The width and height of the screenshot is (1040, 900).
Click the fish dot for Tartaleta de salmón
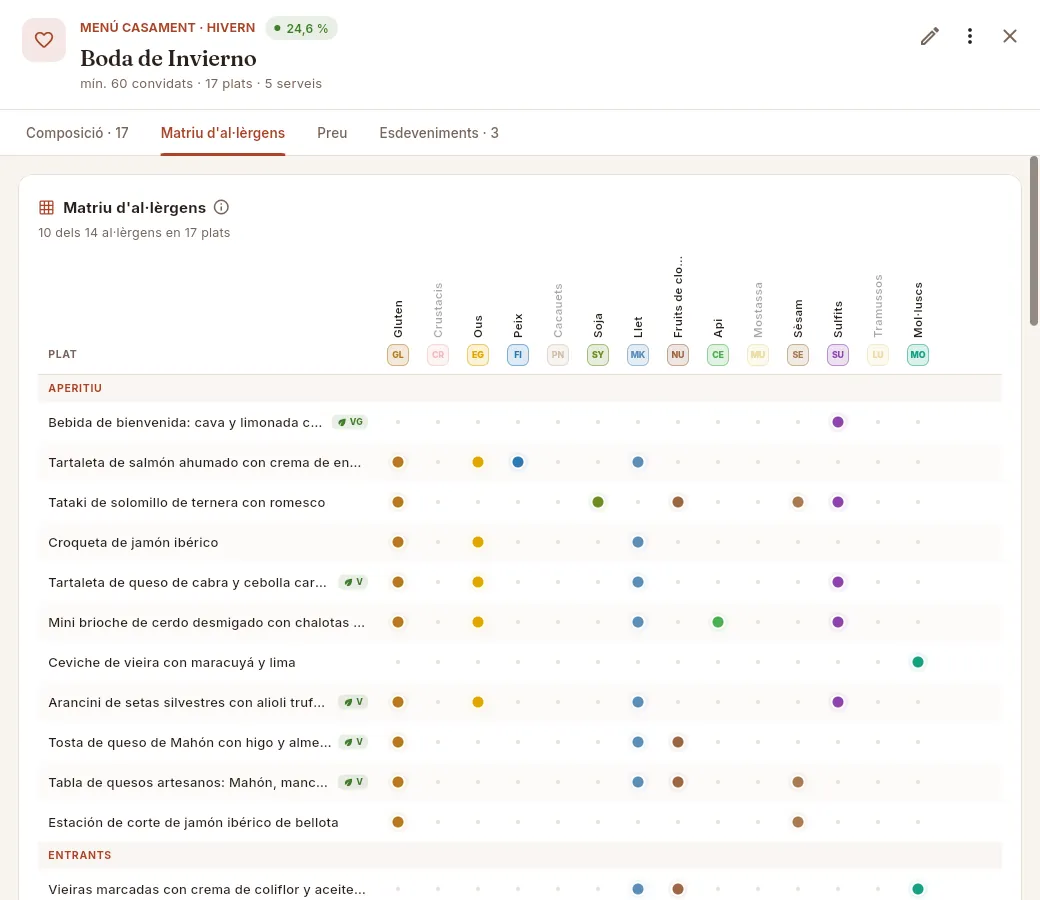(518, 462)
